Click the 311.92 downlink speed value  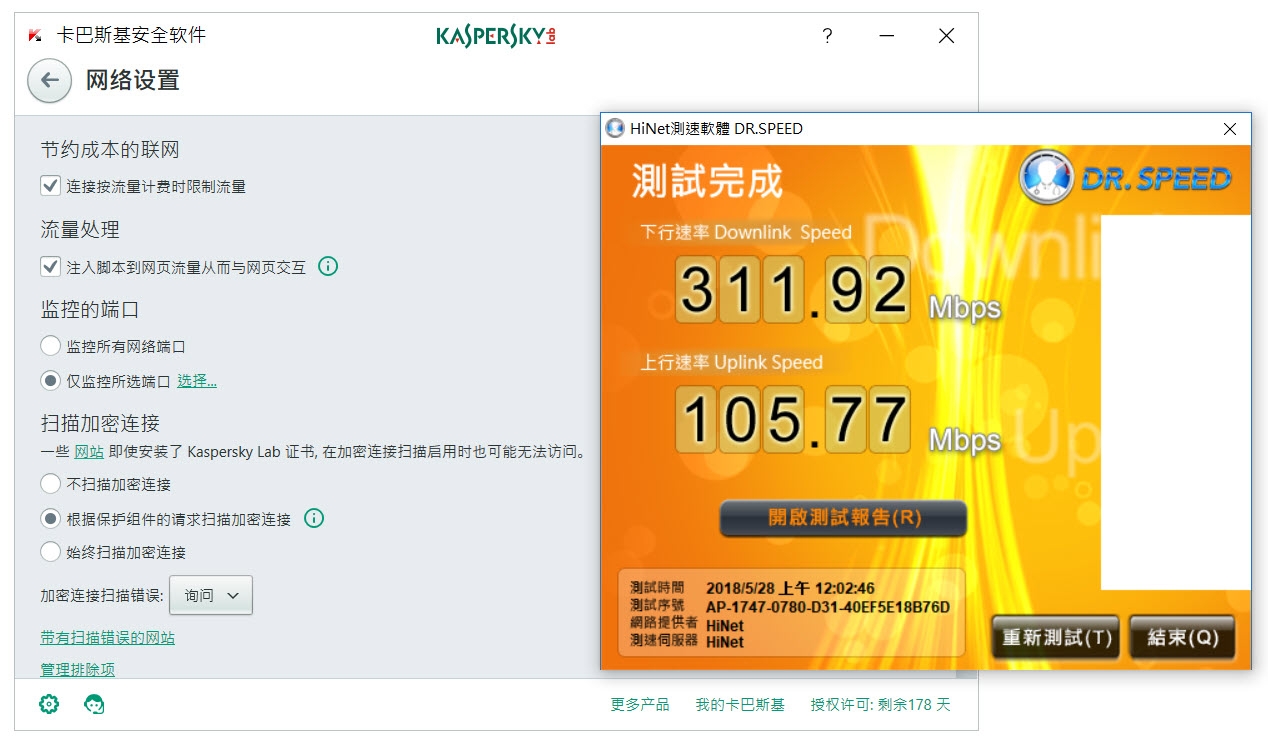[793, 289]
